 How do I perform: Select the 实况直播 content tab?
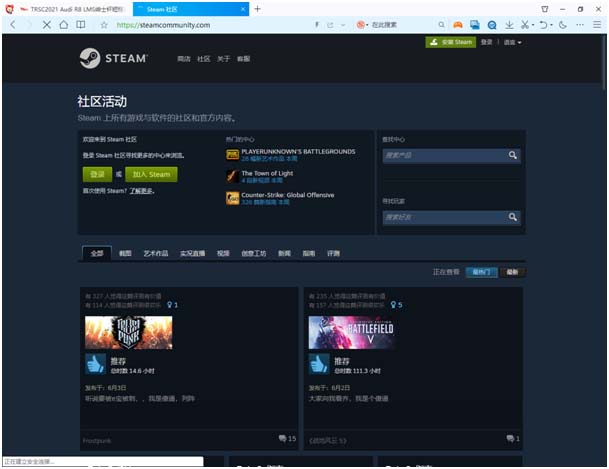[x=193, y=254]
